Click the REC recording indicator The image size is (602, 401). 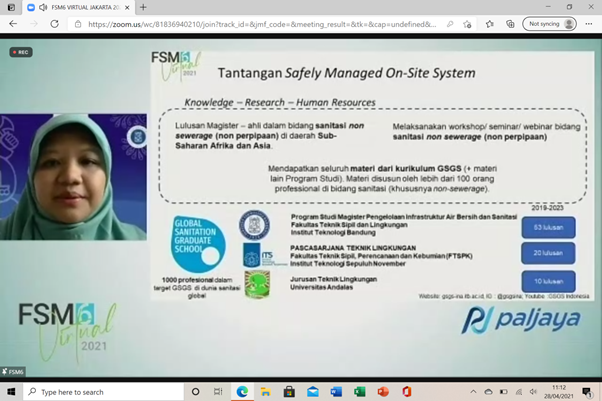point(21,52)
